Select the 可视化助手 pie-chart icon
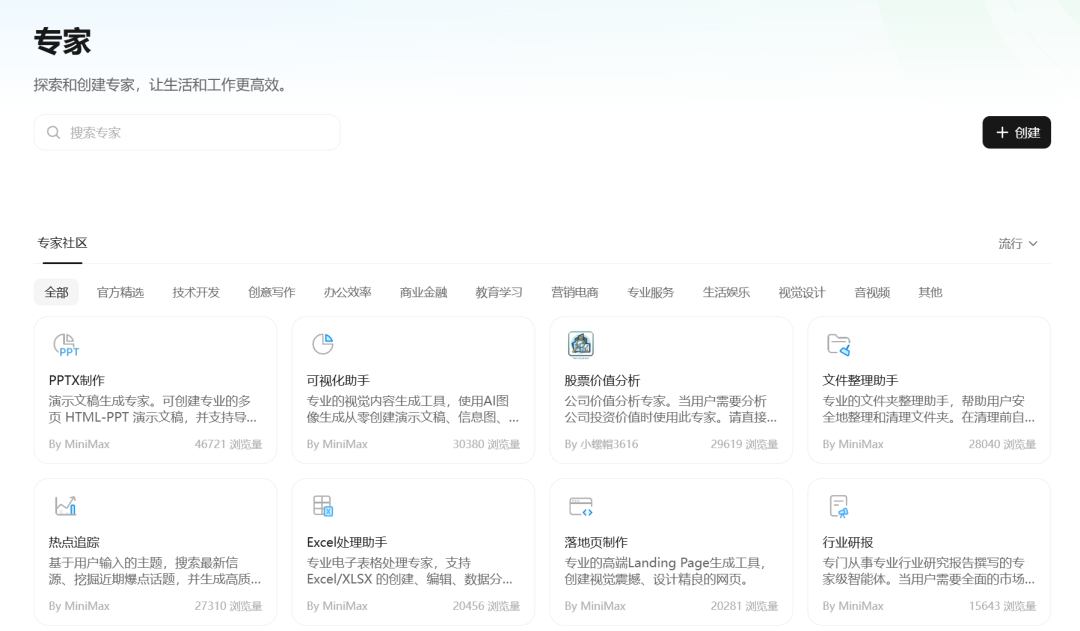 322,343
